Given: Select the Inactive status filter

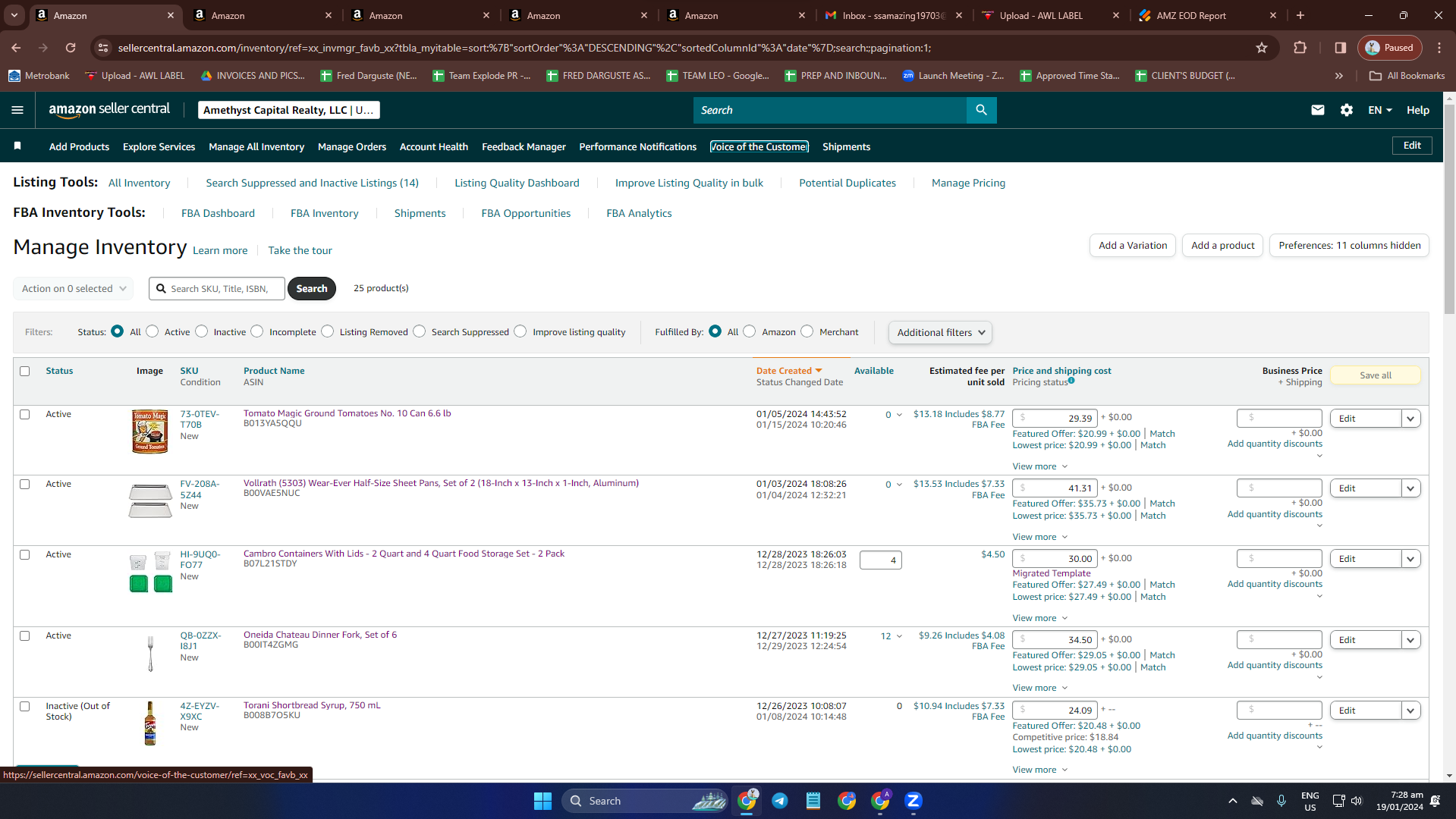Looking at the screenshot, I should pyautogui.click(x=202, y=331).
